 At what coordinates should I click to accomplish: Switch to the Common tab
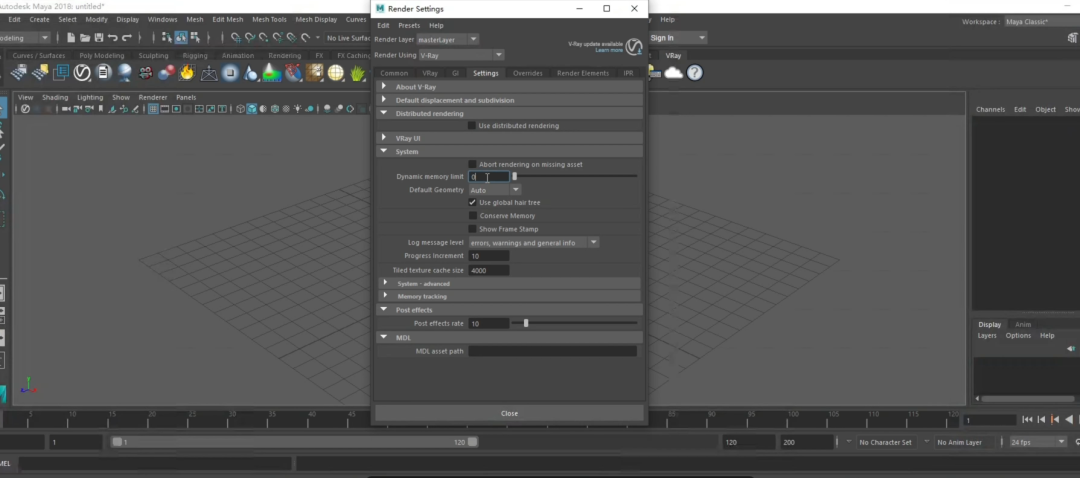[x=394, y=73]
